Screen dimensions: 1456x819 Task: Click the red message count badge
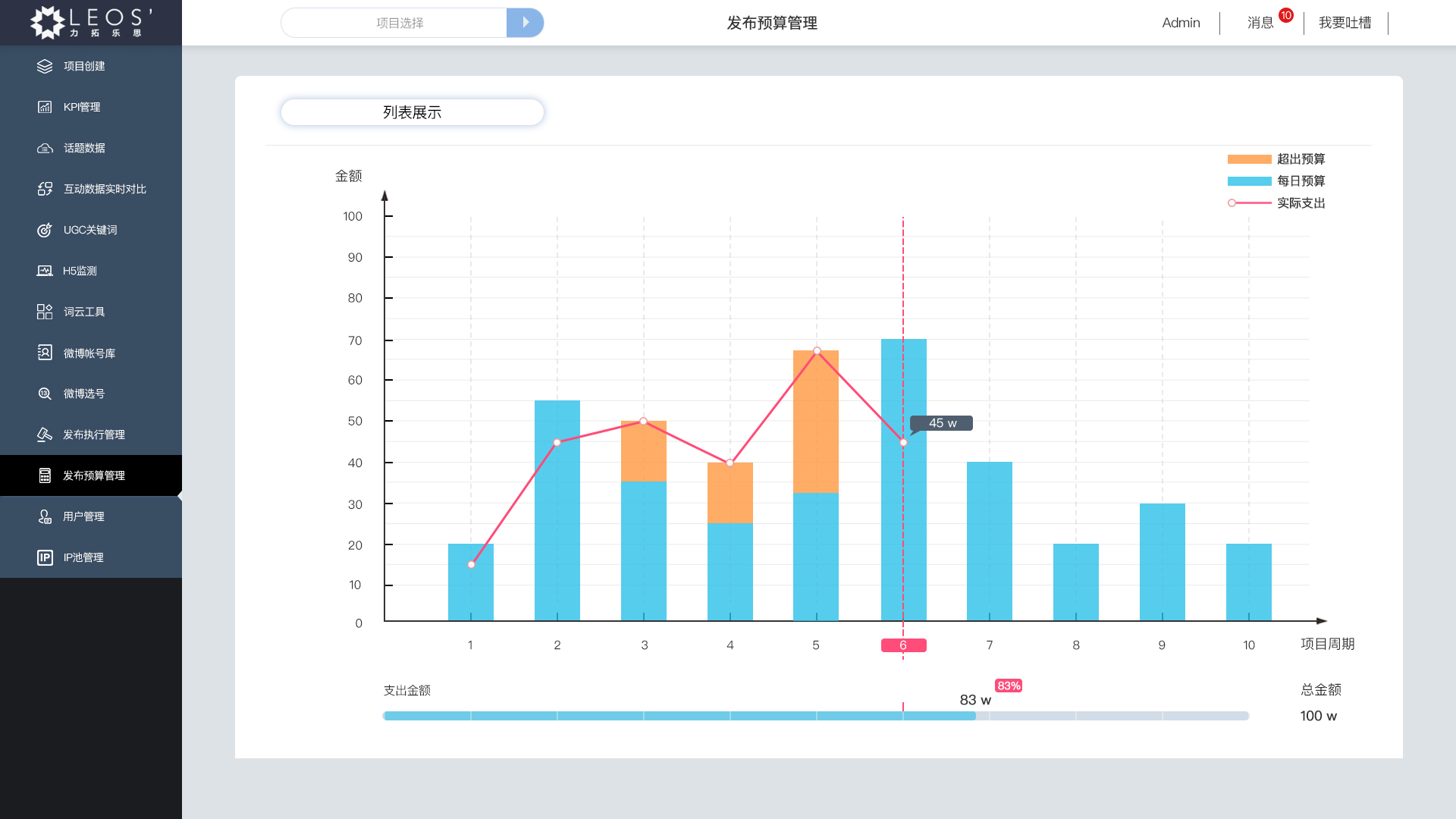click(x=1286, y=15)
